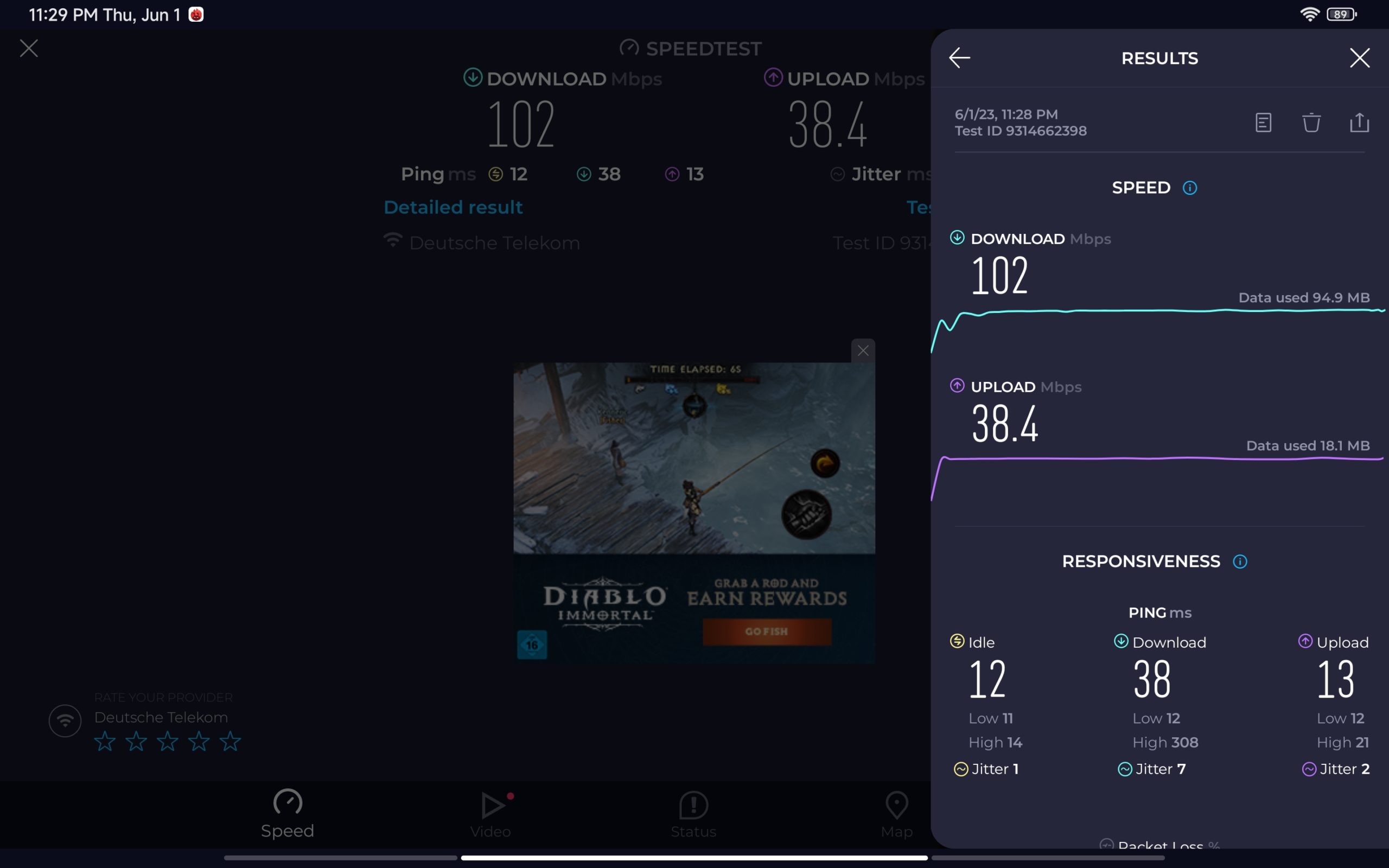Tap the Deutsche Telekom network name
This screenshot has width=1389, height=868.
point(494,243)
